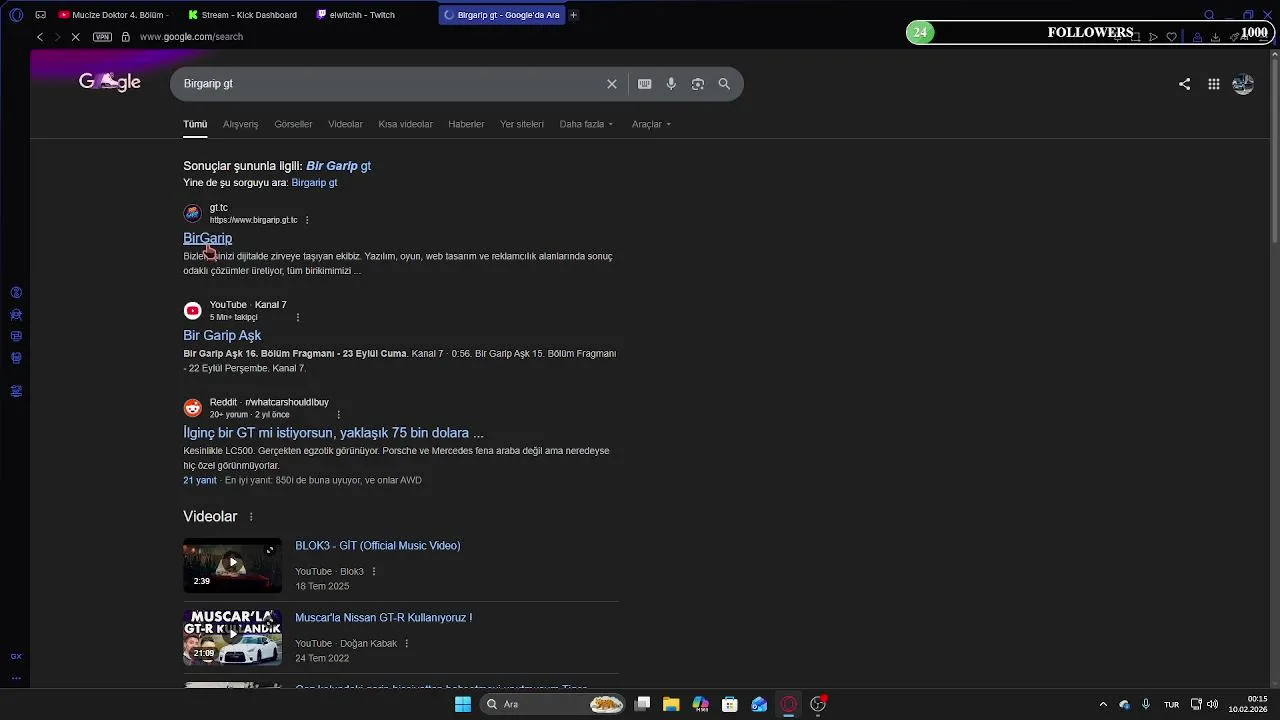The height and width of the screenshot is (720, 1280).
Task: Open Task View on the taskbar
Action: pos(643,704)
